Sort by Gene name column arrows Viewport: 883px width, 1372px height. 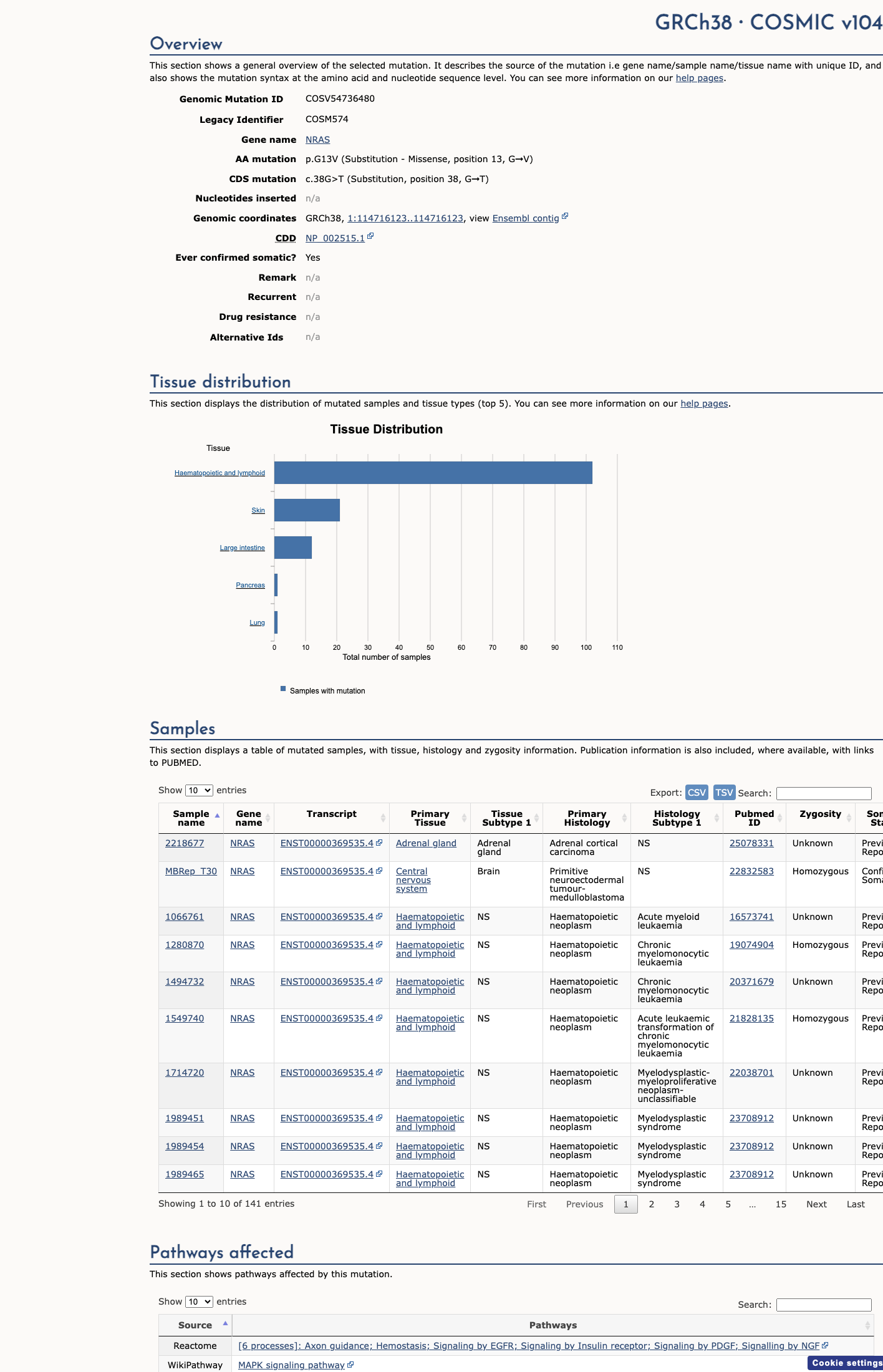point(268,818)
